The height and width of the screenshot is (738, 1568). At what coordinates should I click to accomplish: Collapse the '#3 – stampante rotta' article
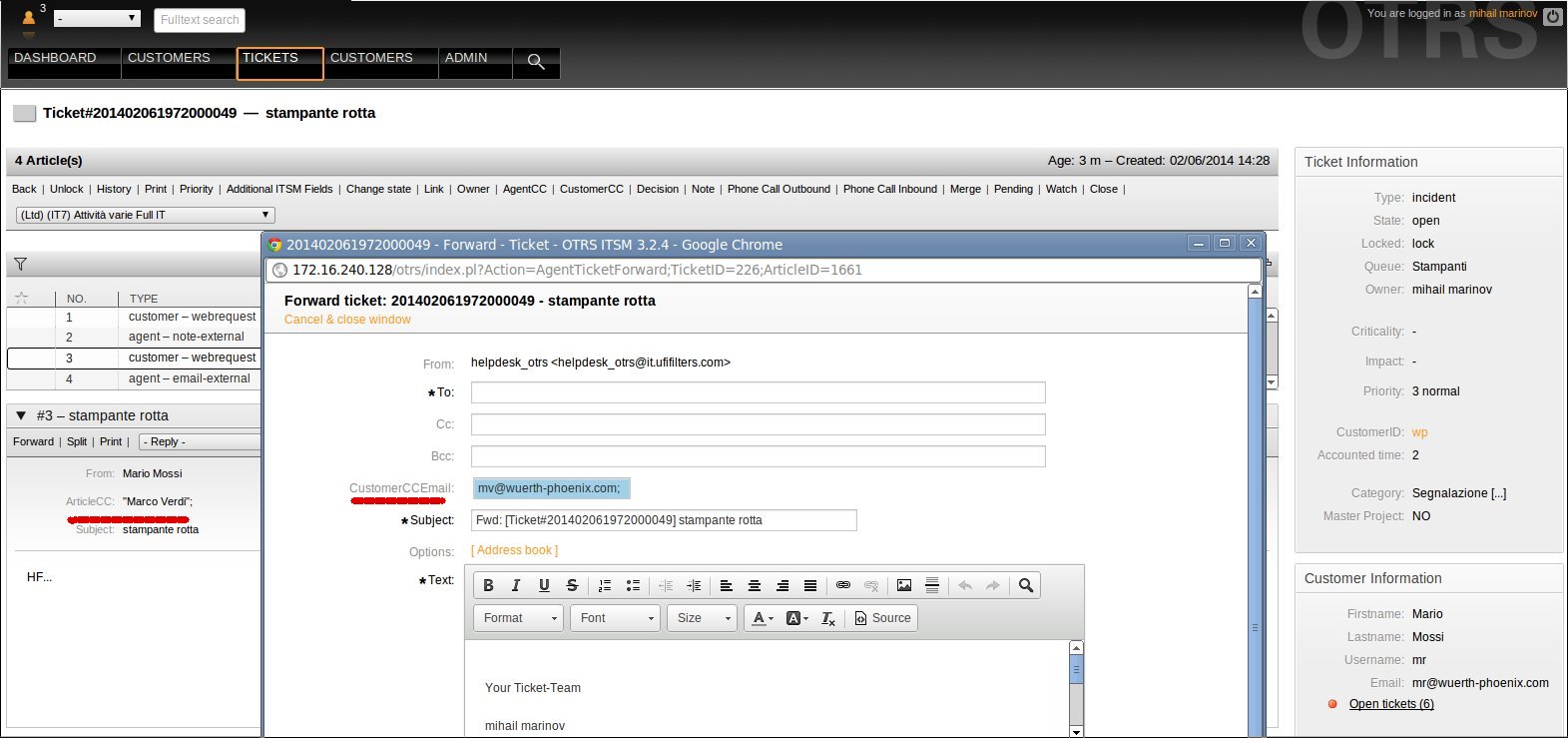coord(21,415)
